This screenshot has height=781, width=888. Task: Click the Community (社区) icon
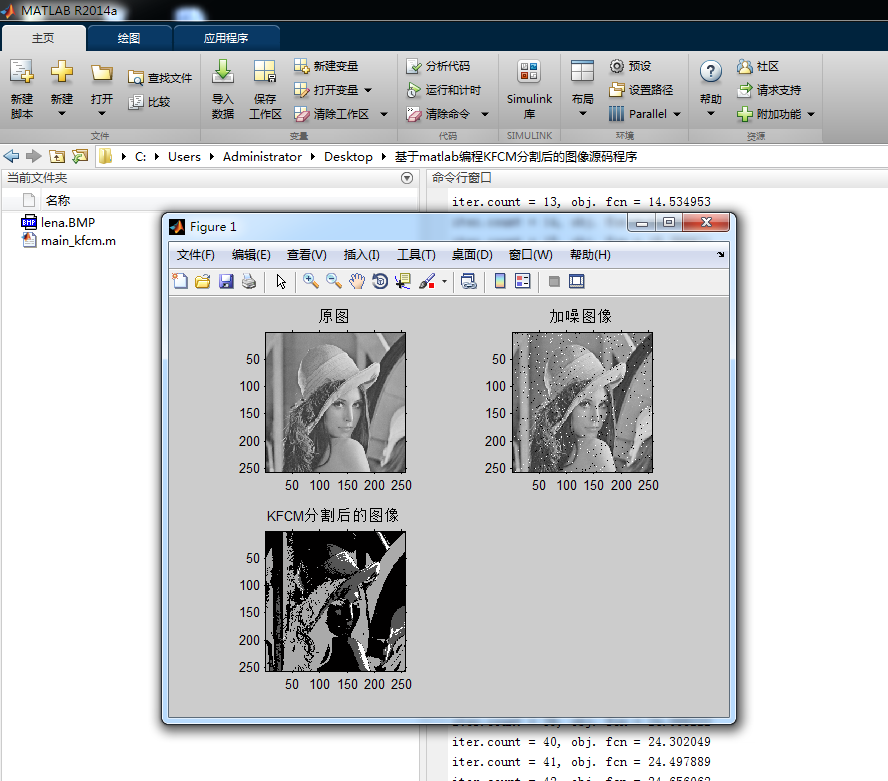[744, 66]
